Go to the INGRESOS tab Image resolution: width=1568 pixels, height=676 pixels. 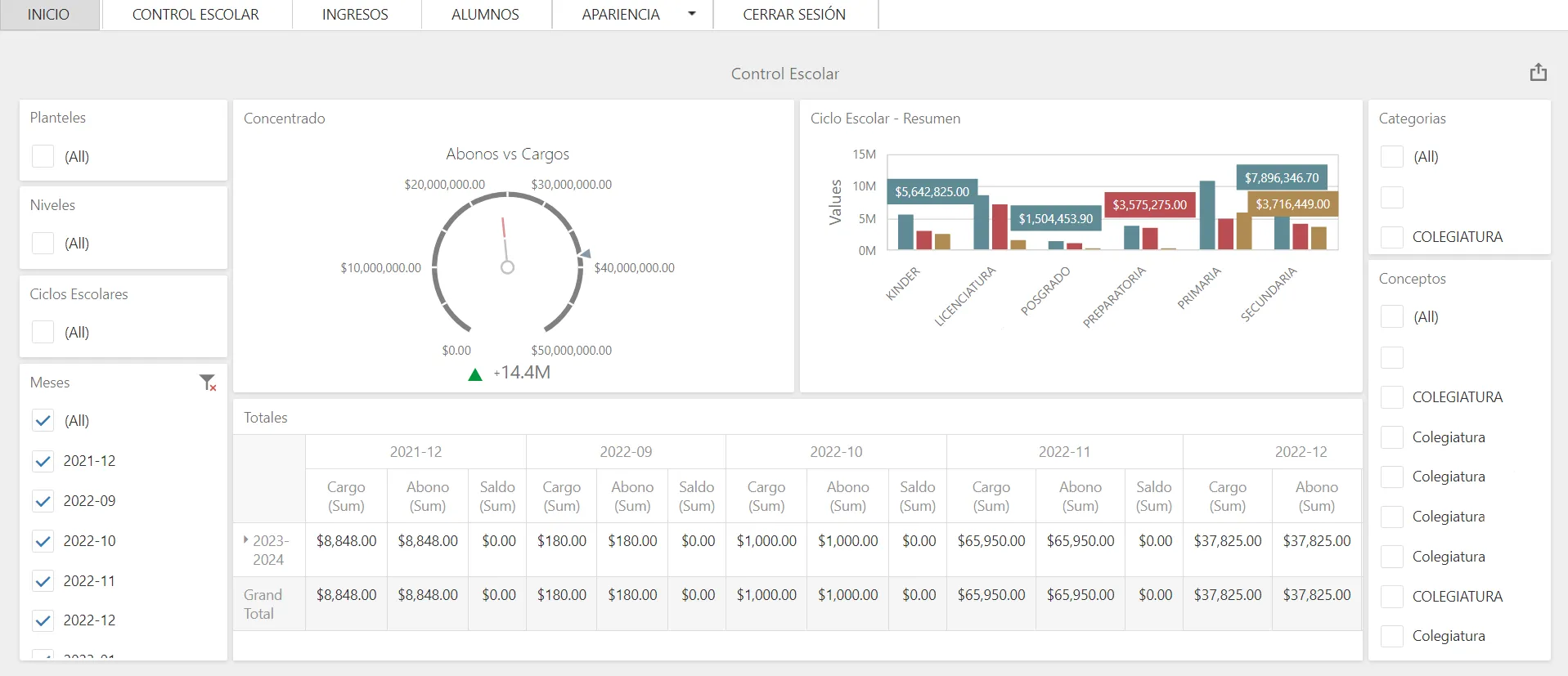(355, 15)
